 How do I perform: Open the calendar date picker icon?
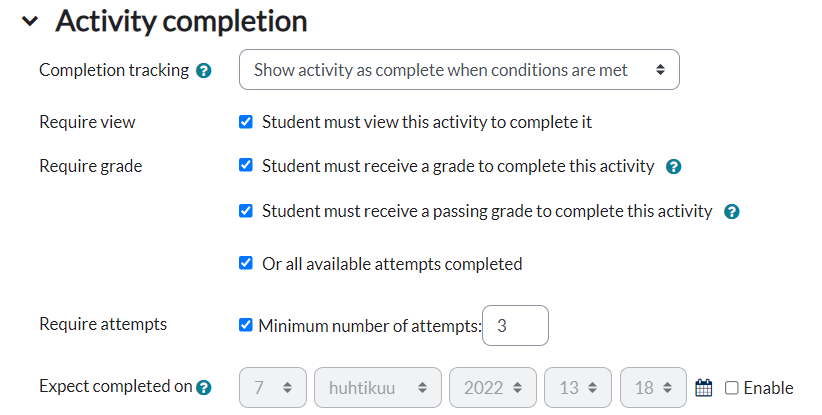pyautogui.click(x=703, y=387)
